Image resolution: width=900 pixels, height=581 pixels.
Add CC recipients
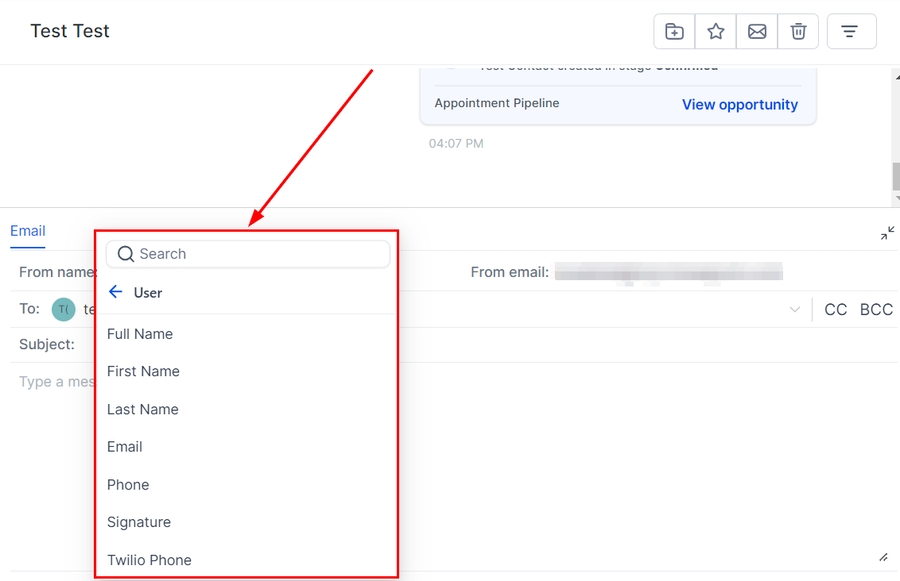click(x=835, y=310)
